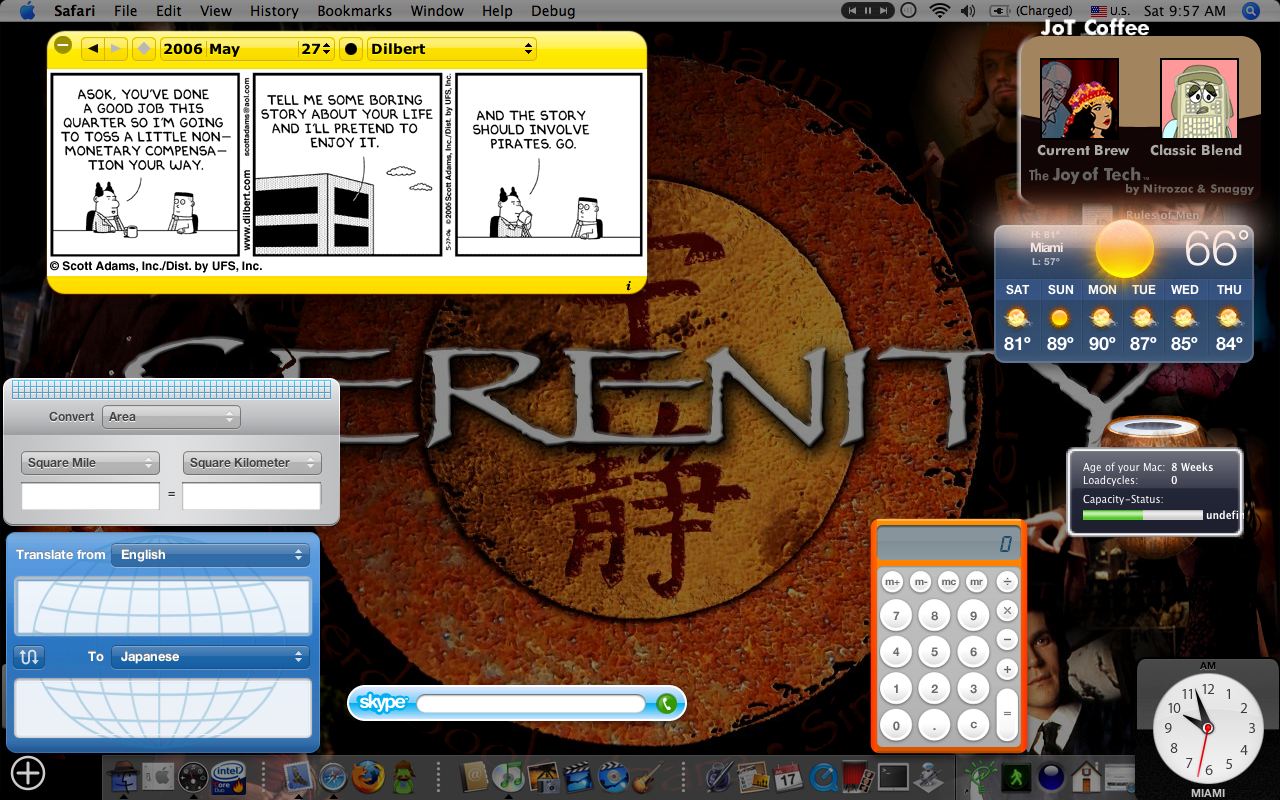
Task: Open the U.S. input menu flag
Action: (x=1099, y=11)
